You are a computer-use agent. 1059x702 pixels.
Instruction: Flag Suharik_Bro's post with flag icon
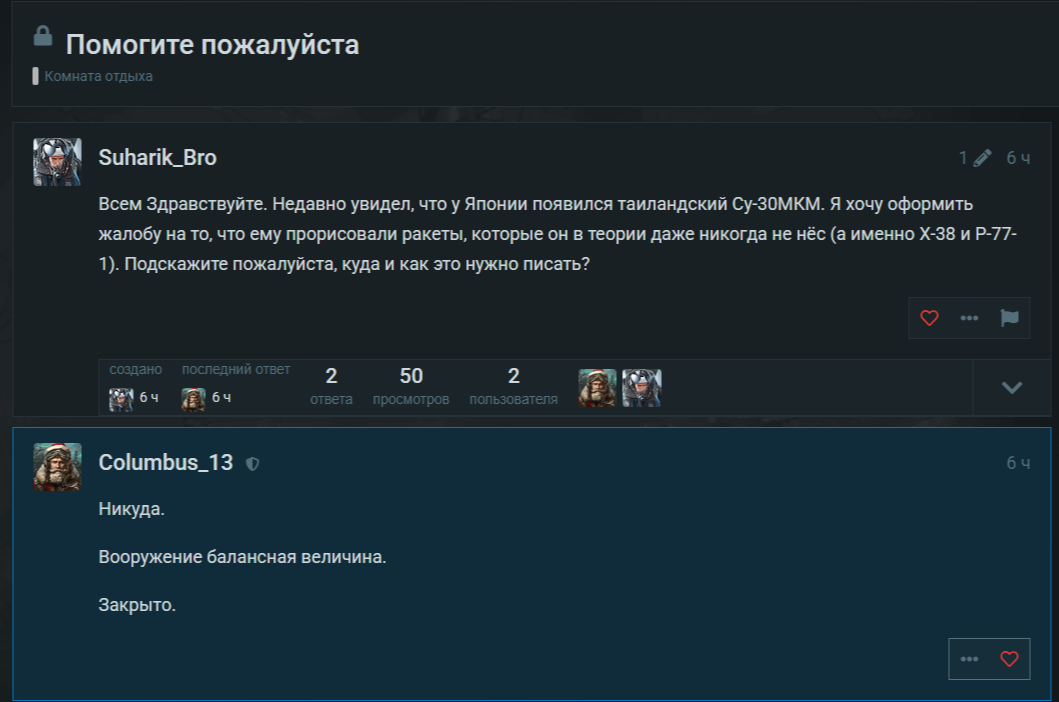pyautogui.click(x=1009, y=318)
